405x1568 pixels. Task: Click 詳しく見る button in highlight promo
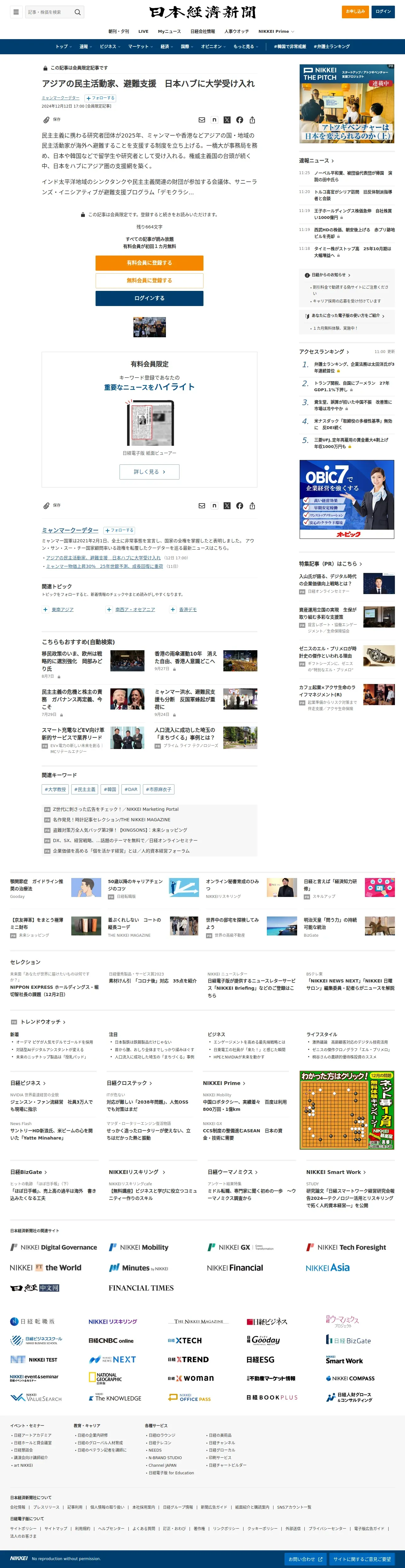coord(149,472)
